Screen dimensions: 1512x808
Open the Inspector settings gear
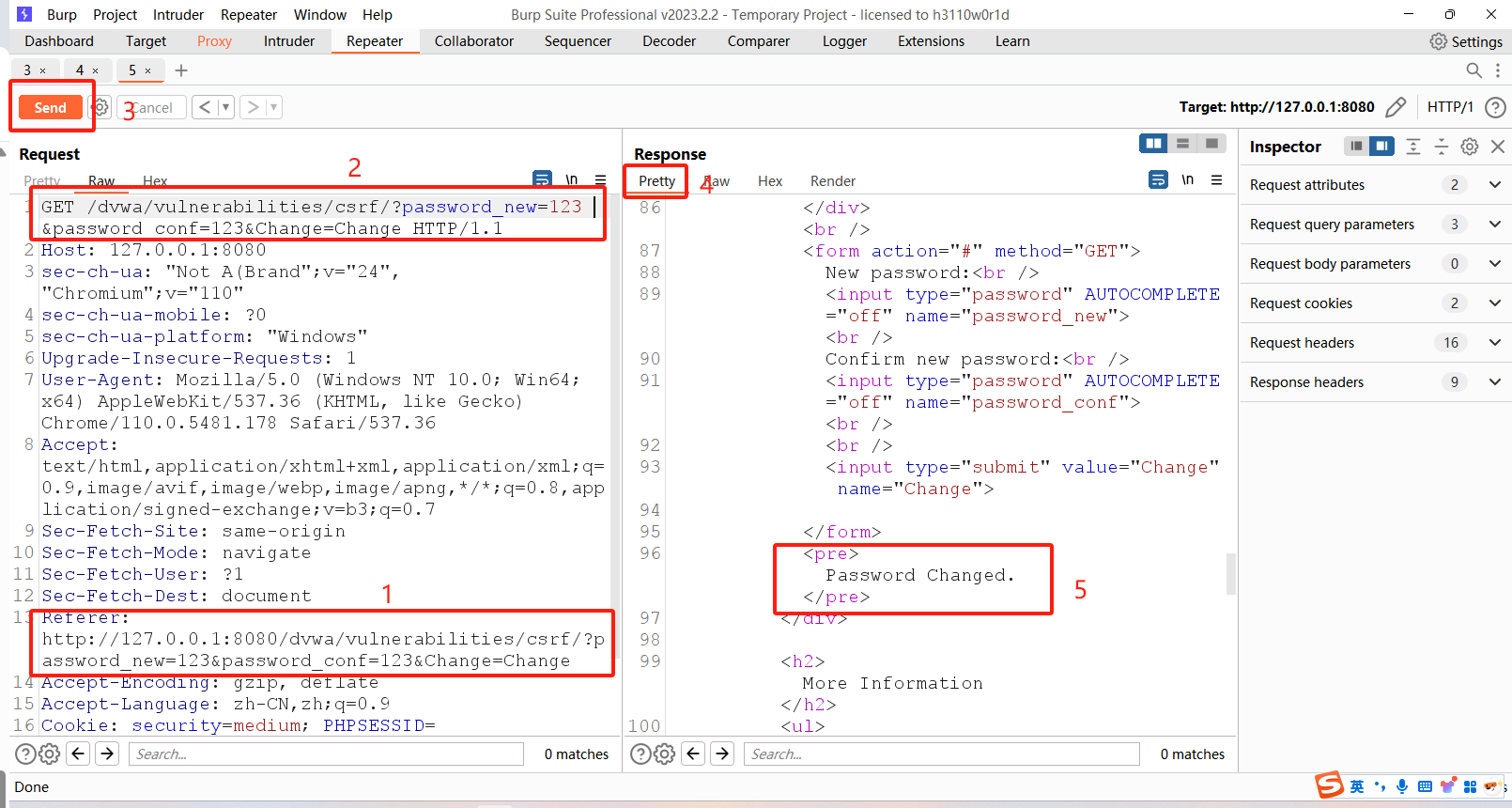(1470, 147)
